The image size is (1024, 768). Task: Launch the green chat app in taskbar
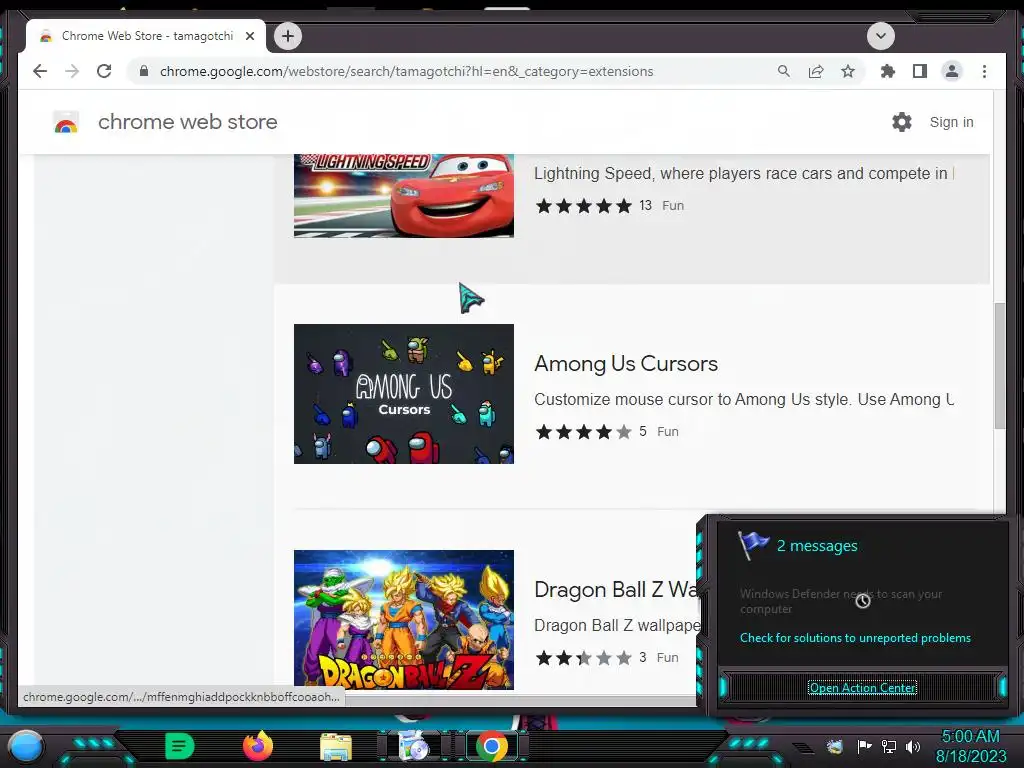pos(179,746)
